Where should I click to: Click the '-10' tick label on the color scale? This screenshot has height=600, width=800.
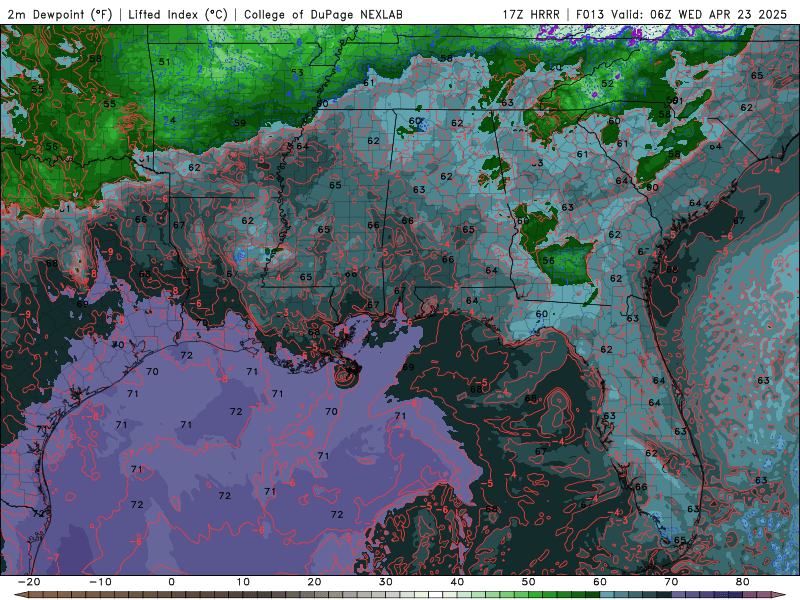point(100,582)
